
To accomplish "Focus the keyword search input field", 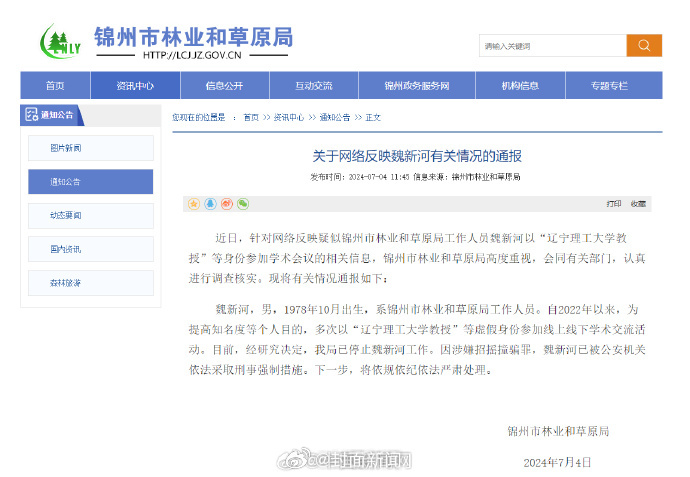I will pos(553,45).
